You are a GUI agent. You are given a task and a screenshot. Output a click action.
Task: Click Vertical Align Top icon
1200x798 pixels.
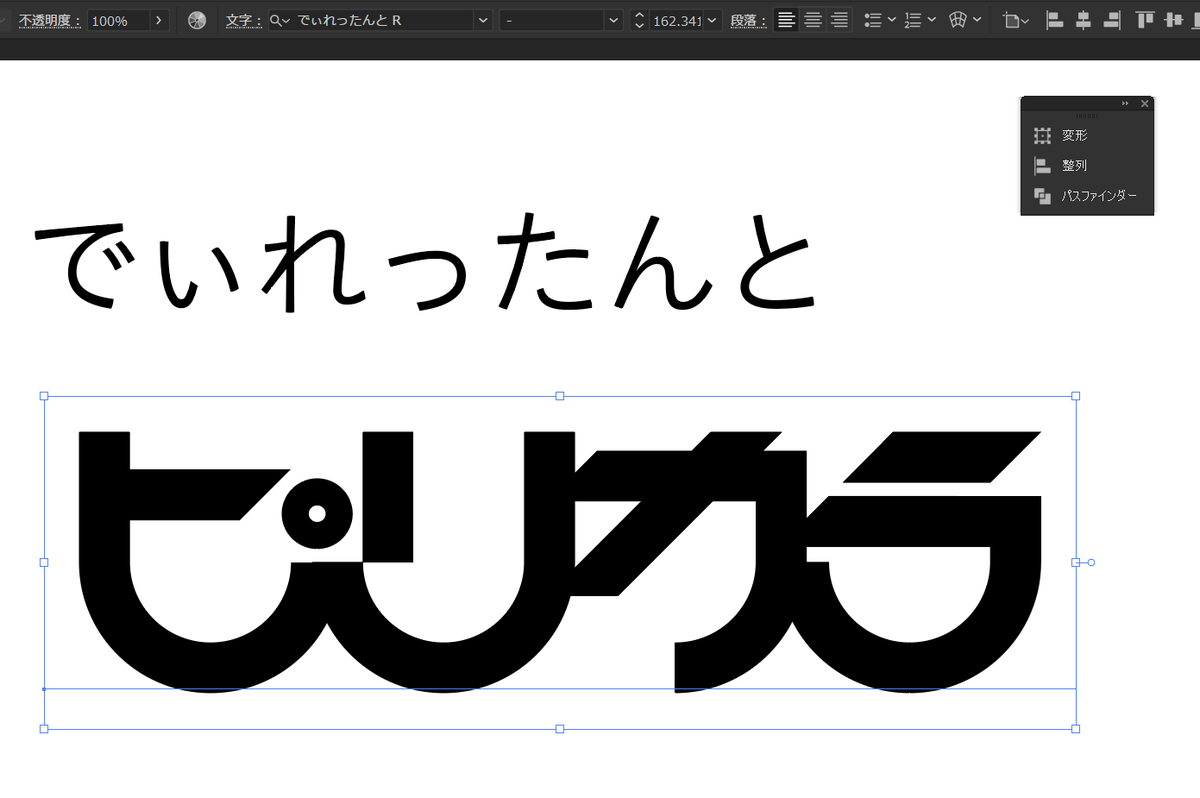click(1146, 20)
